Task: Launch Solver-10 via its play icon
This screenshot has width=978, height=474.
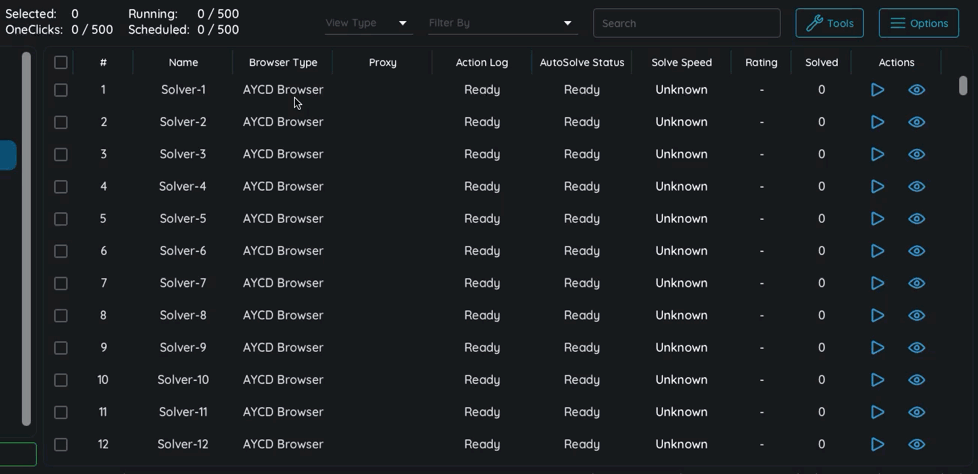Action: click(x=877, y=380)
